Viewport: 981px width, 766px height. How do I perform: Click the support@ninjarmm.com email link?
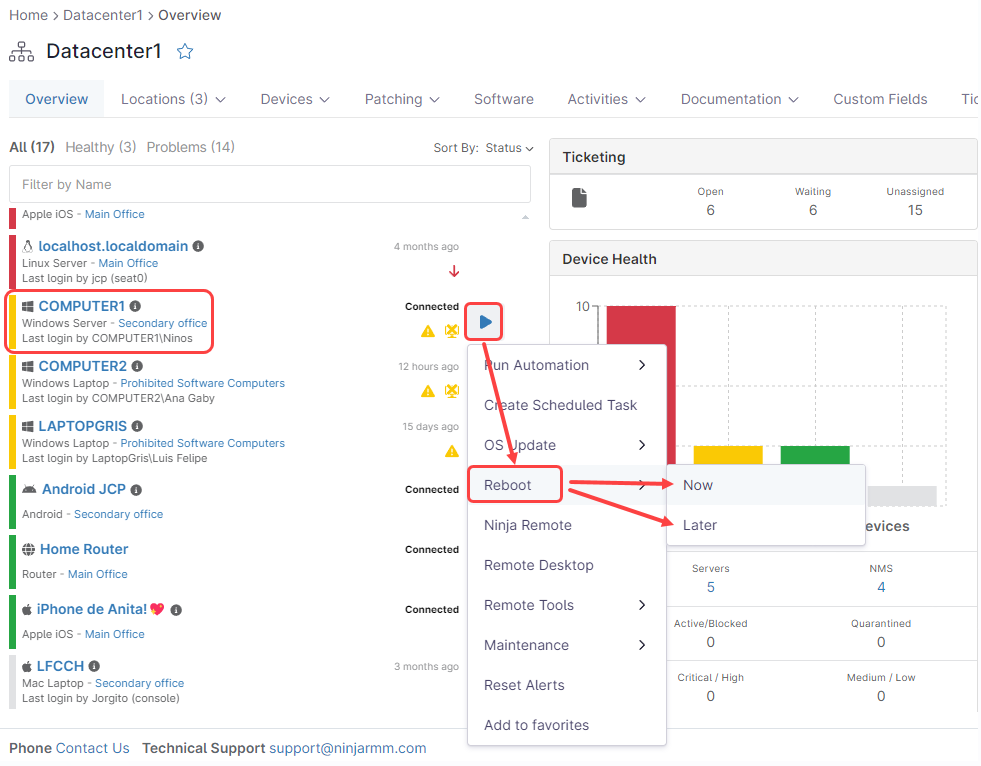(348, 748)
